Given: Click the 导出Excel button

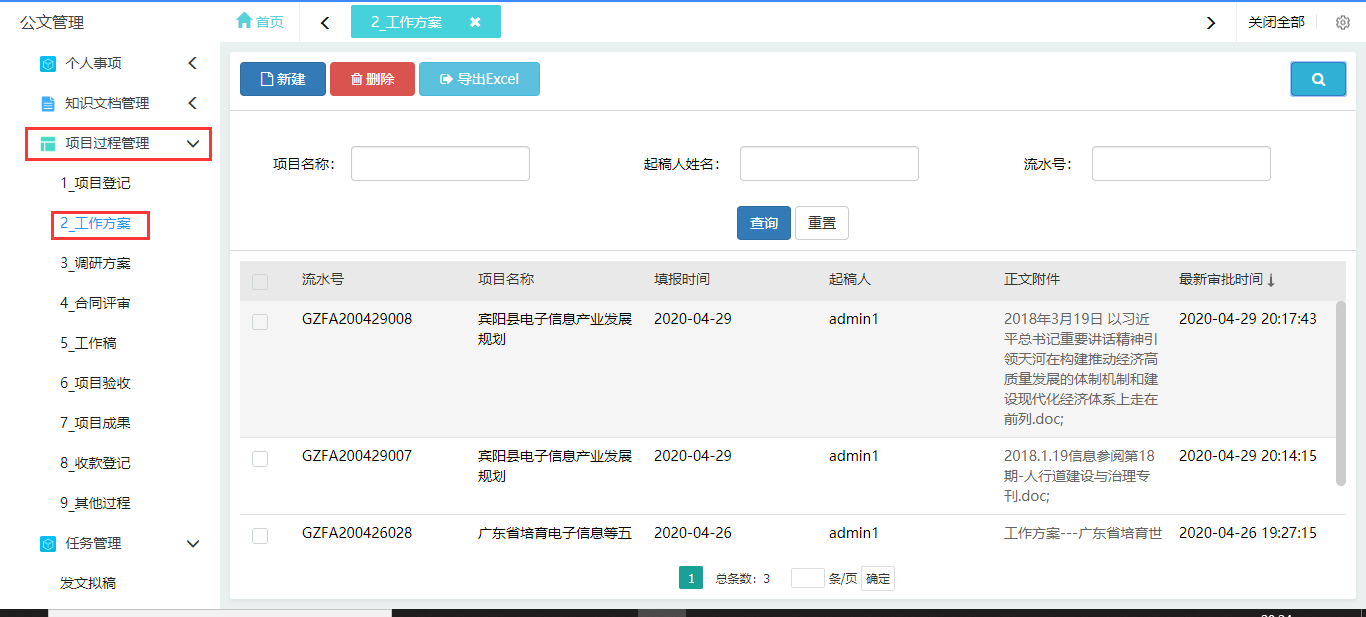Looking at the screenshot, I should pos(479,79).
